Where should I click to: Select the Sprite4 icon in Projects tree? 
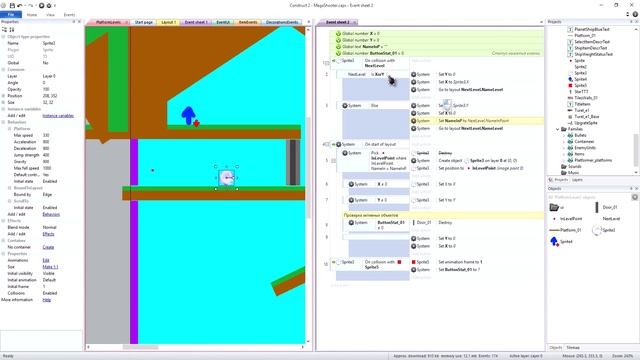coord(571,79)
